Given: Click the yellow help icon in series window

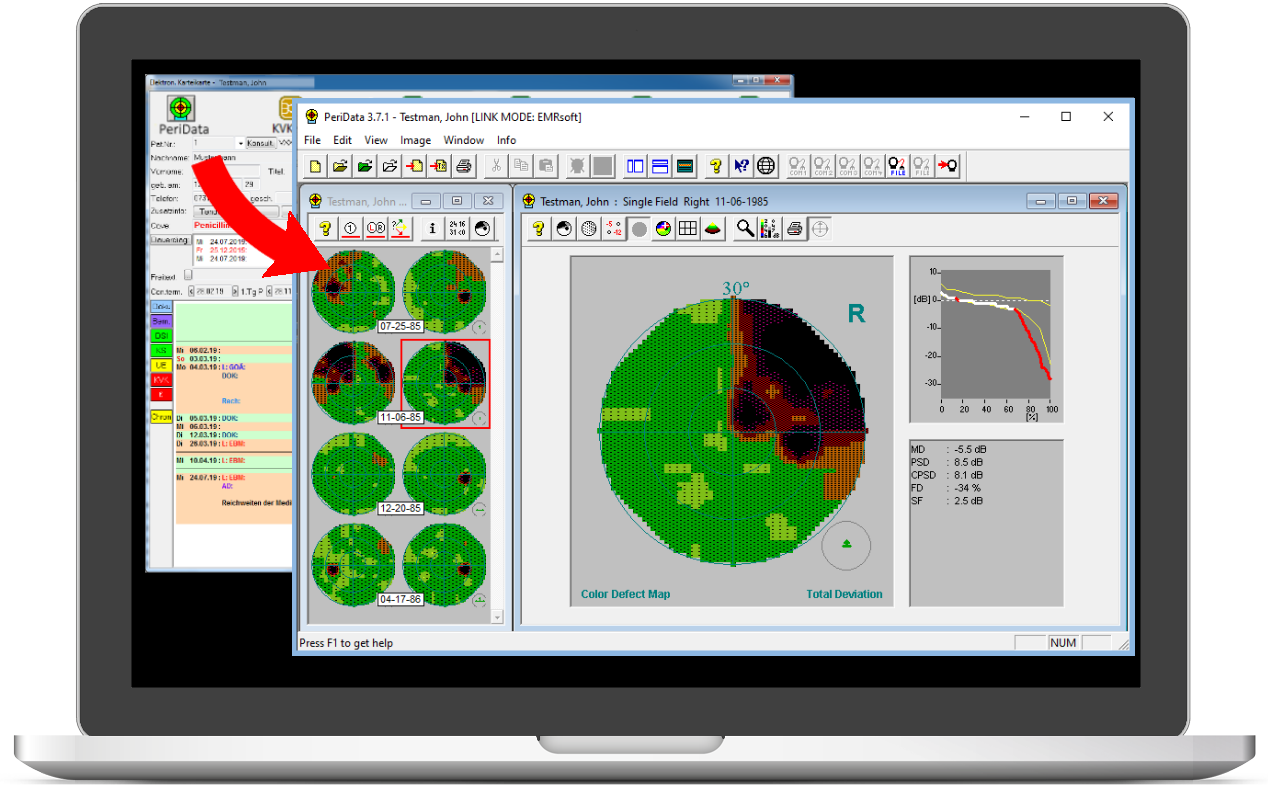Looking at the screenshot, I should (x=326, y=229).
